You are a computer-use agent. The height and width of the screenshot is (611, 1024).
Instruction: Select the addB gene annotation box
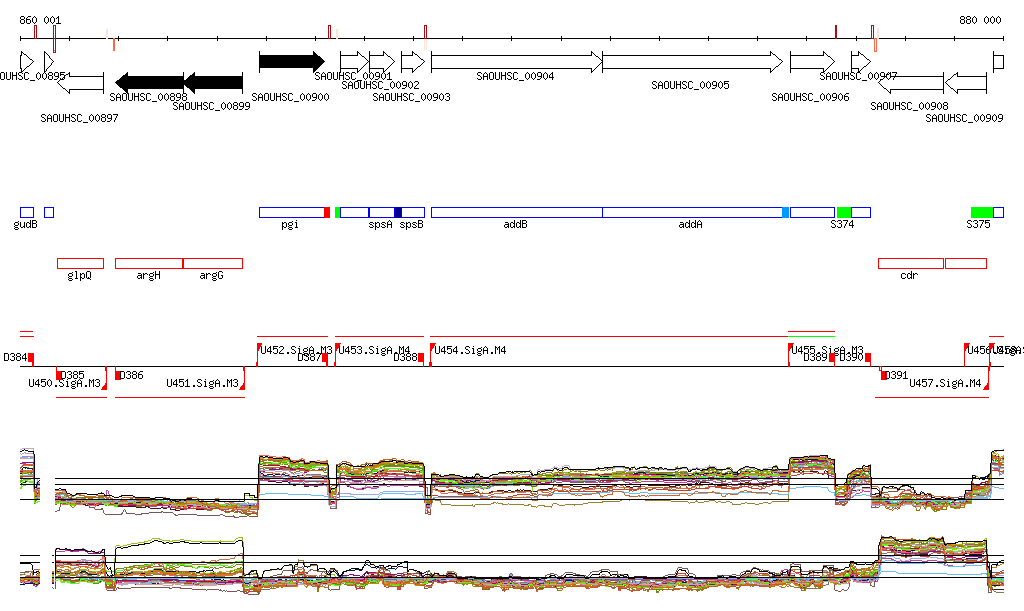tap(516, 212)
